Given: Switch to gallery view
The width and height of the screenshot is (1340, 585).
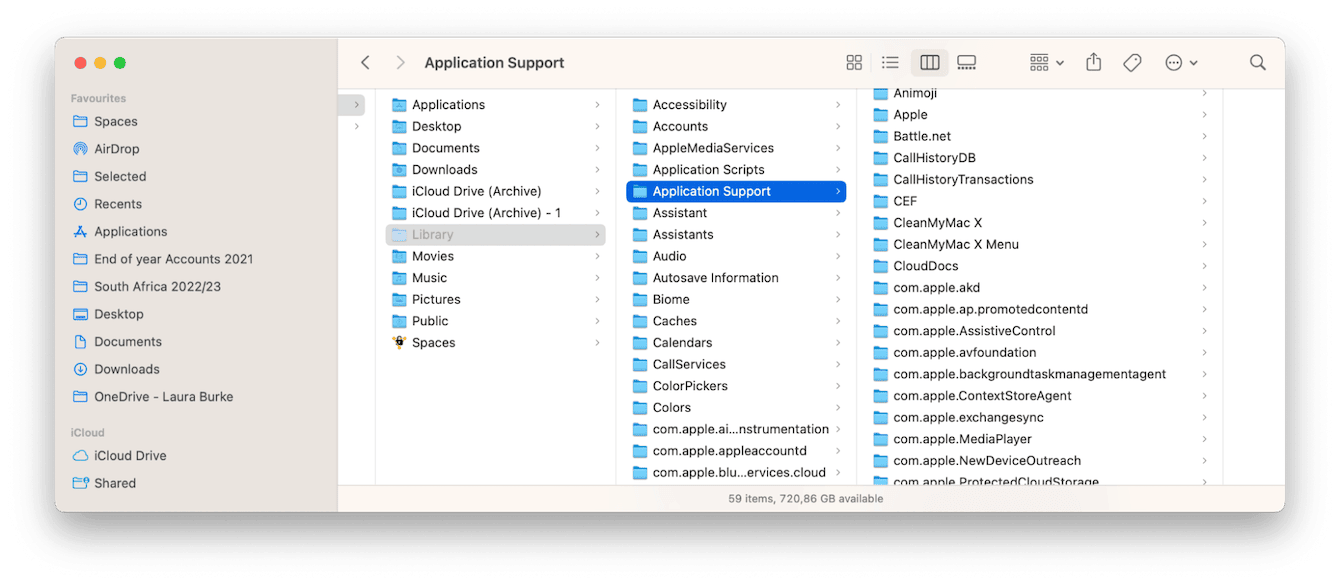Looking at the screenshot, I should pos(966,63).
